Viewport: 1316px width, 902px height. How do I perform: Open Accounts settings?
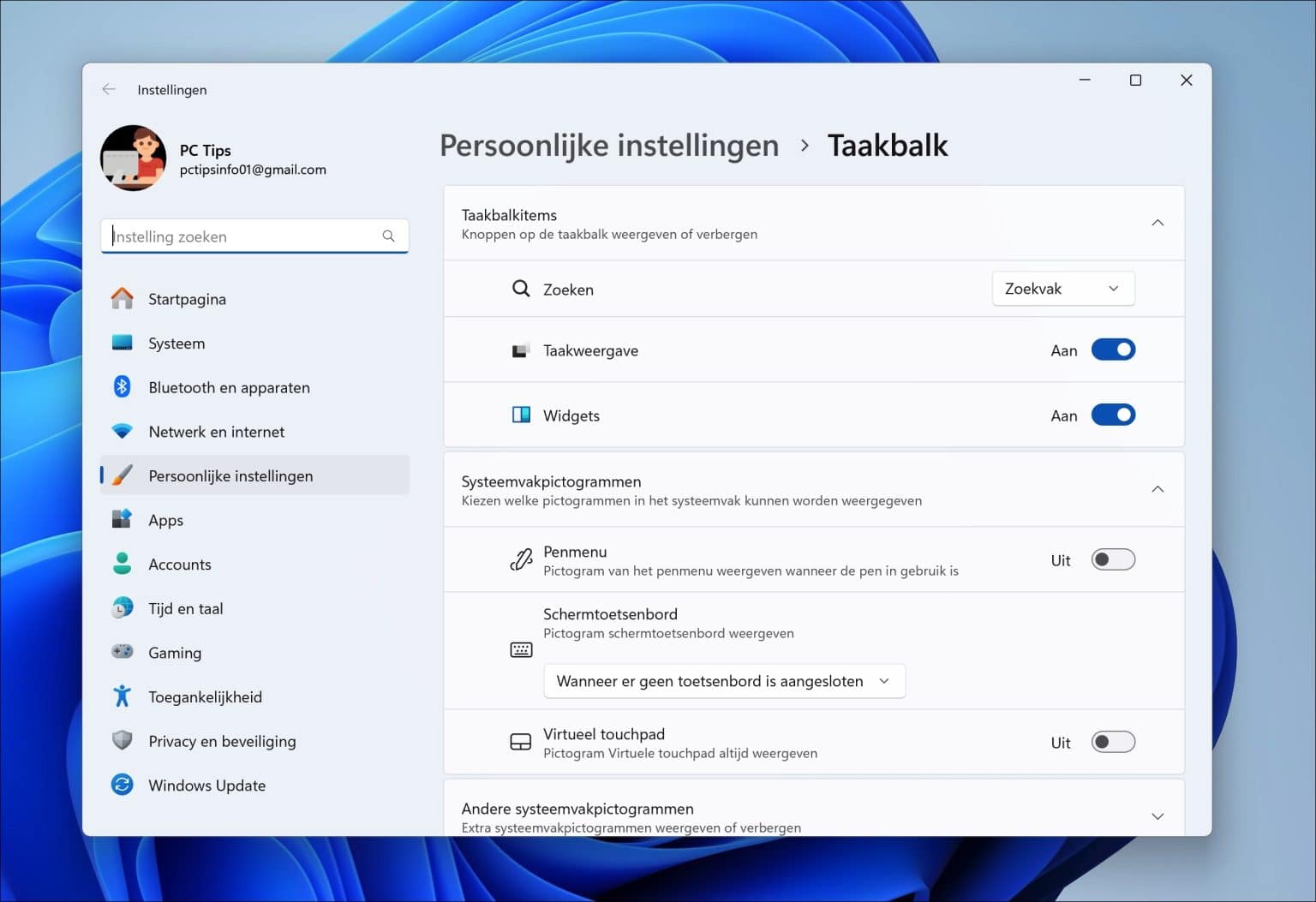point(180,564)
